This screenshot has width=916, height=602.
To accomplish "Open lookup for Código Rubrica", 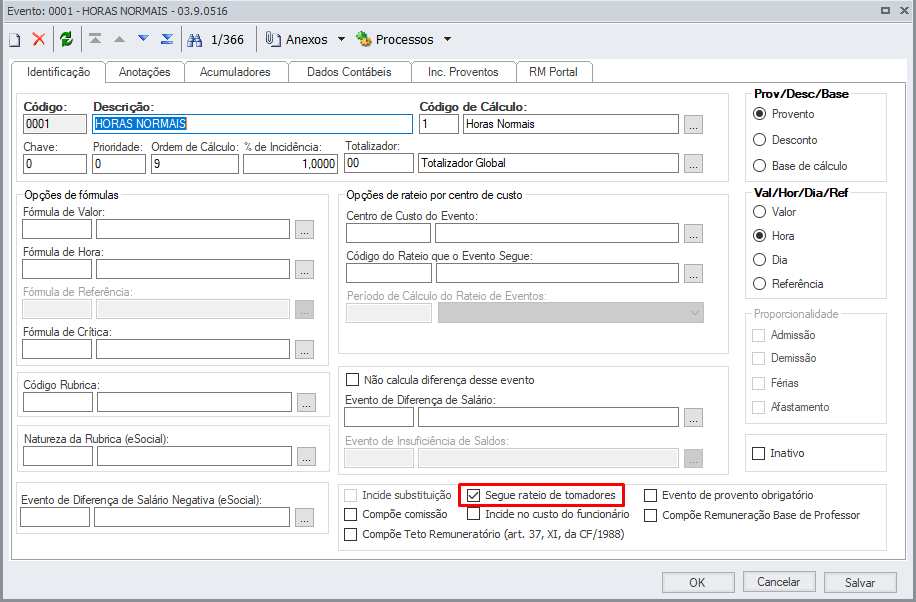I will (x=307, y=403).
